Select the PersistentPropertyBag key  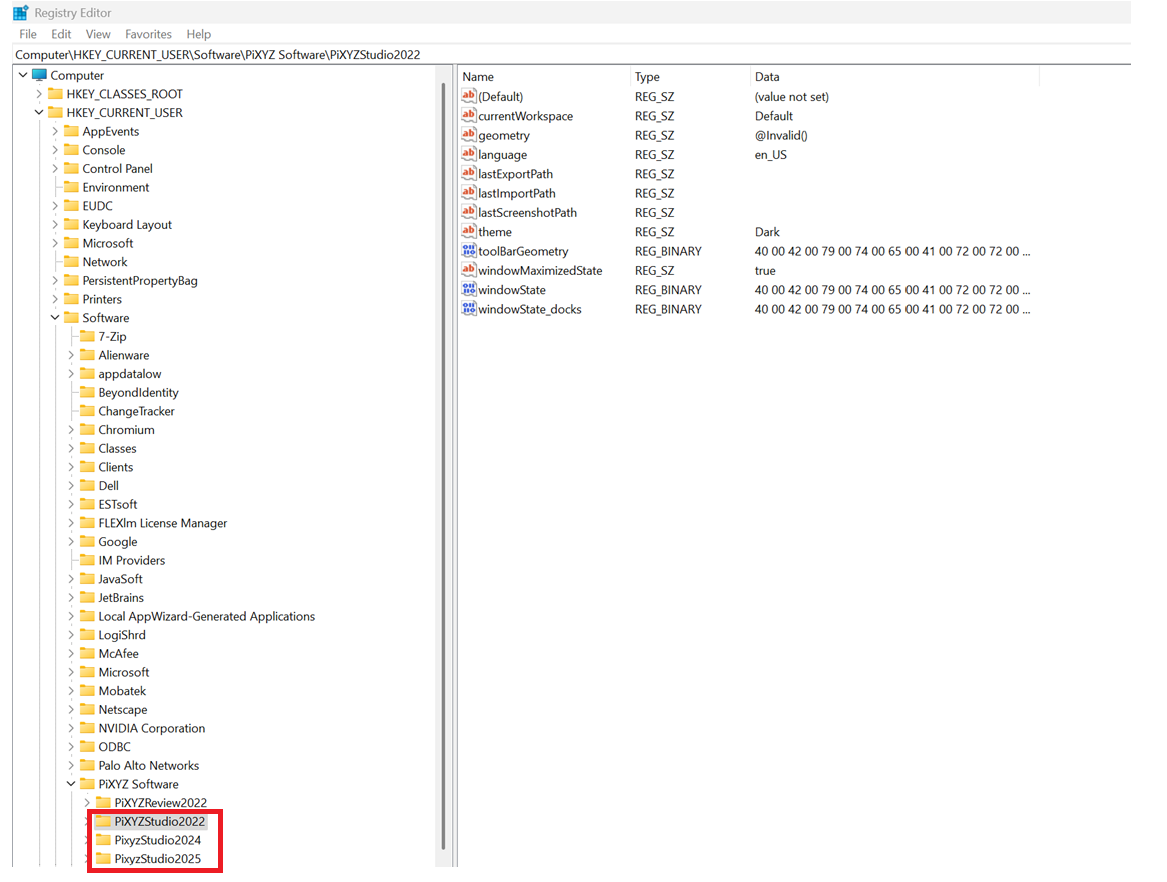tap(140, 281)
